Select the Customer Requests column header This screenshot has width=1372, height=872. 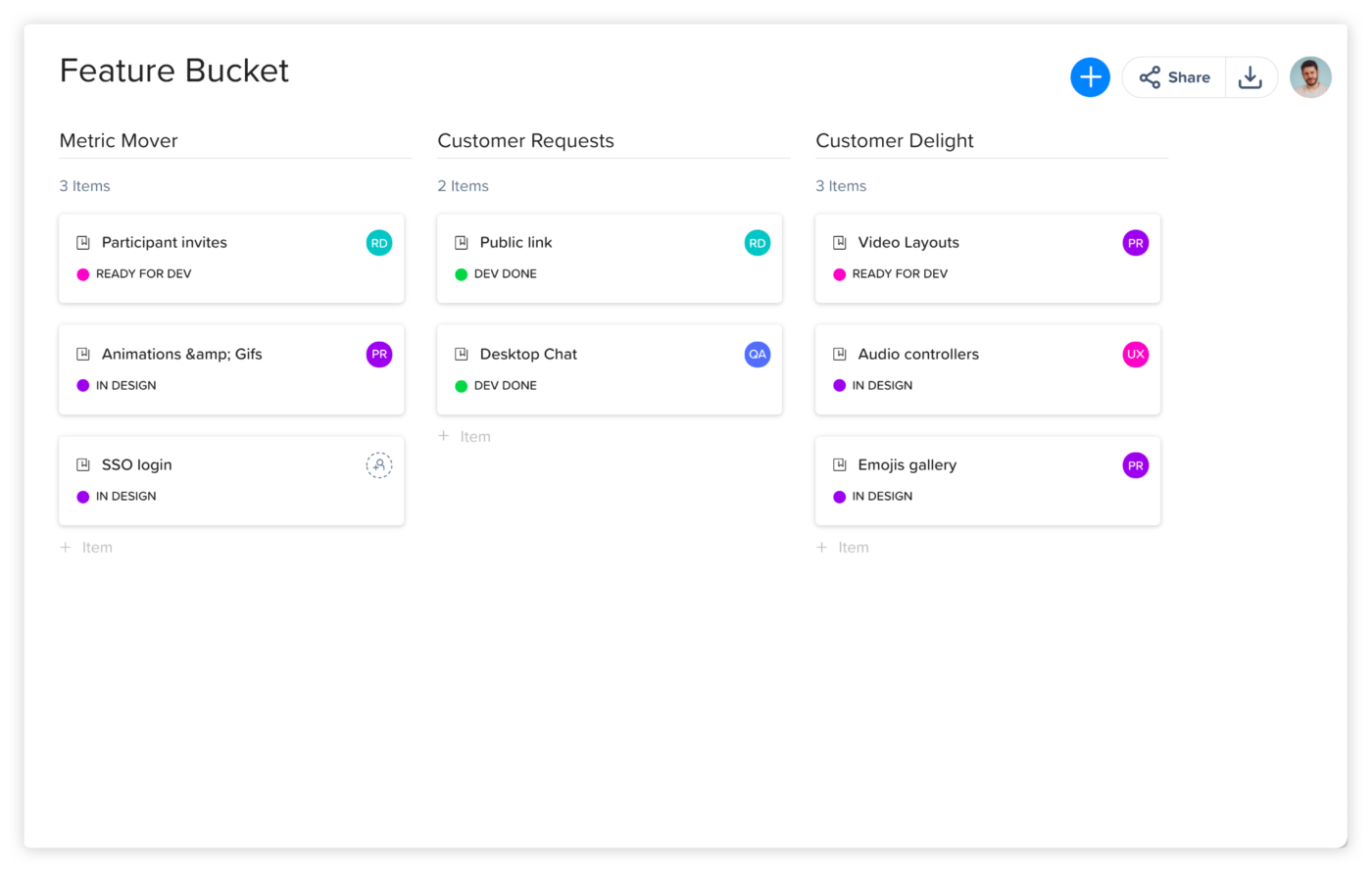tap(525, 141)
